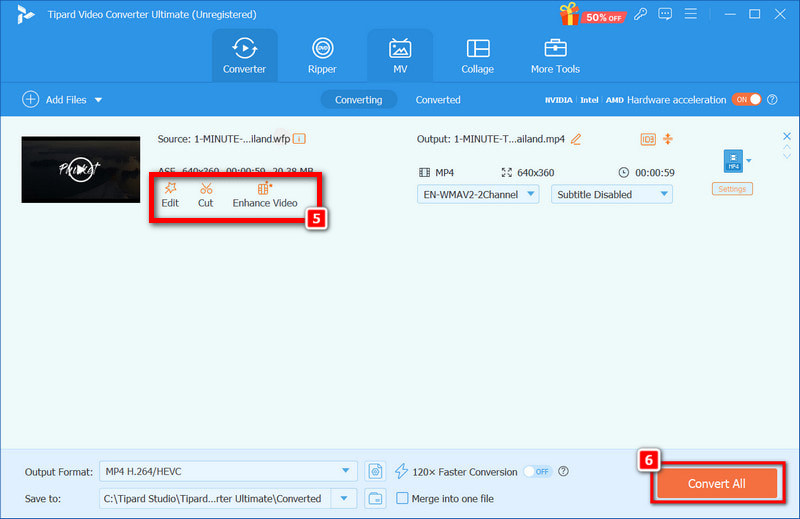800x519 pixels.
Task: Open the Edit tool
Action: click(x=170, y=195)
